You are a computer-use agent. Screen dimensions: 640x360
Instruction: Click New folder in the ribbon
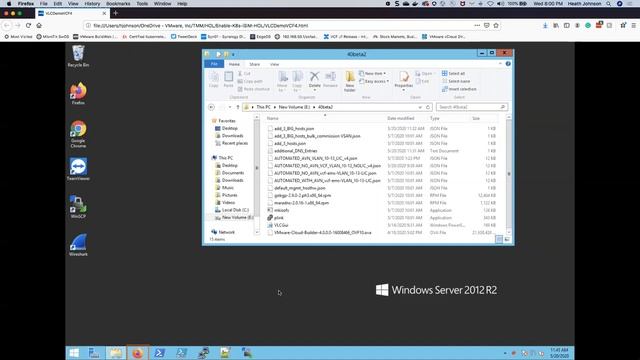coord(350,81)
